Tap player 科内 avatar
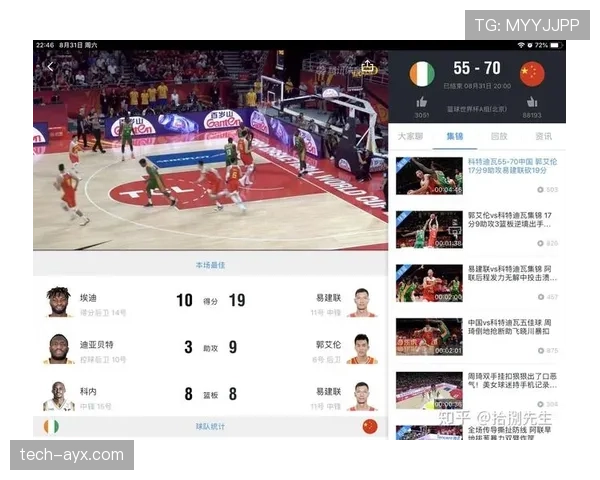The width and height of the screenshot is (600, 480). (59, 396)
